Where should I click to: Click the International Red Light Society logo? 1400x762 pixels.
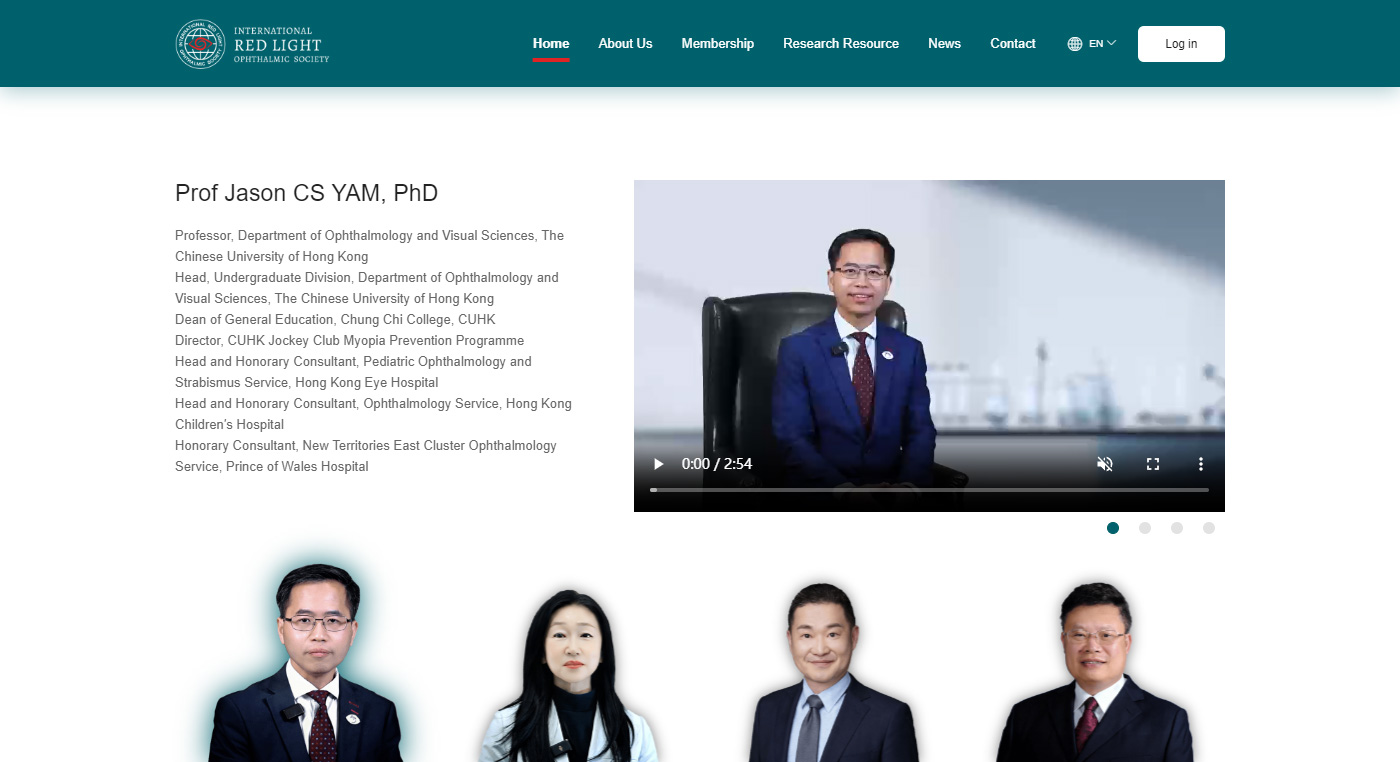point(252,44)
